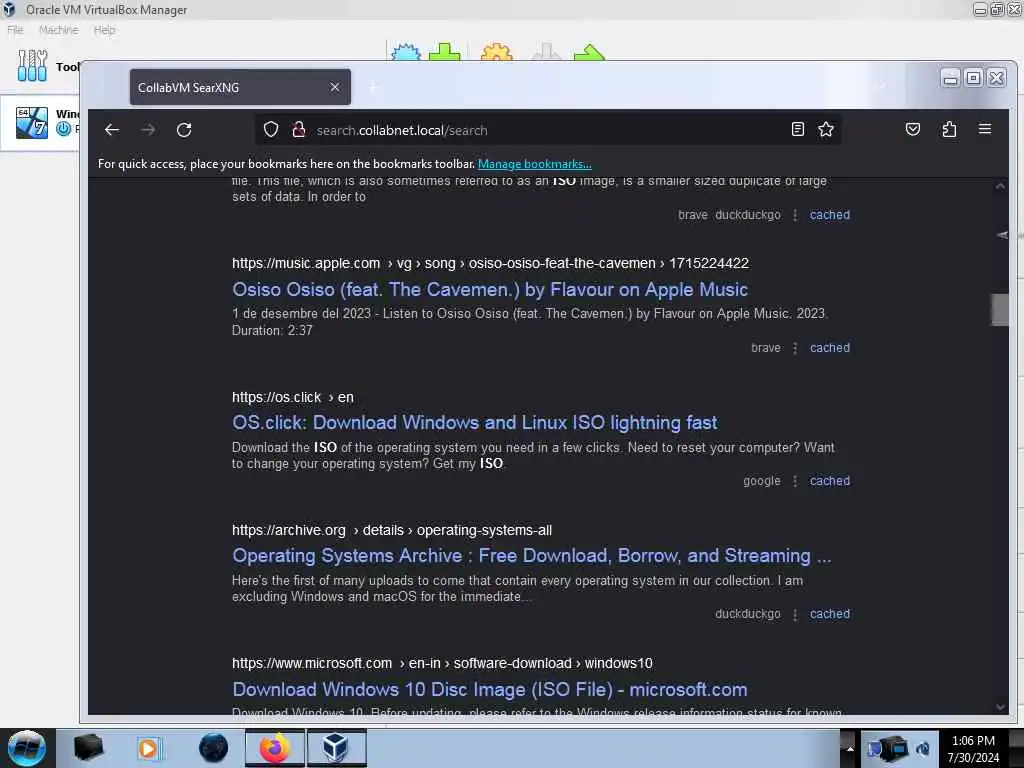
Task: Open the media player taskbar icon
Action: 148,748
